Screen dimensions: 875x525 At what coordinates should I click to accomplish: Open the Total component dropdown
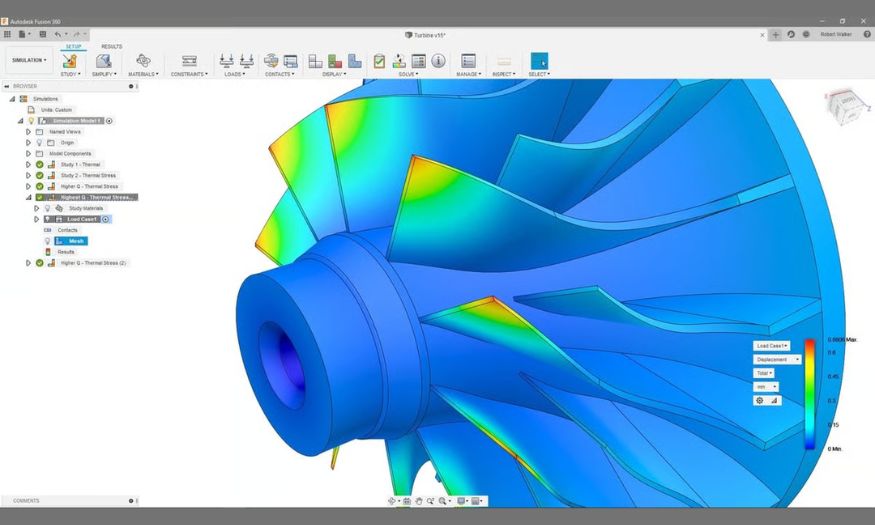763,373
